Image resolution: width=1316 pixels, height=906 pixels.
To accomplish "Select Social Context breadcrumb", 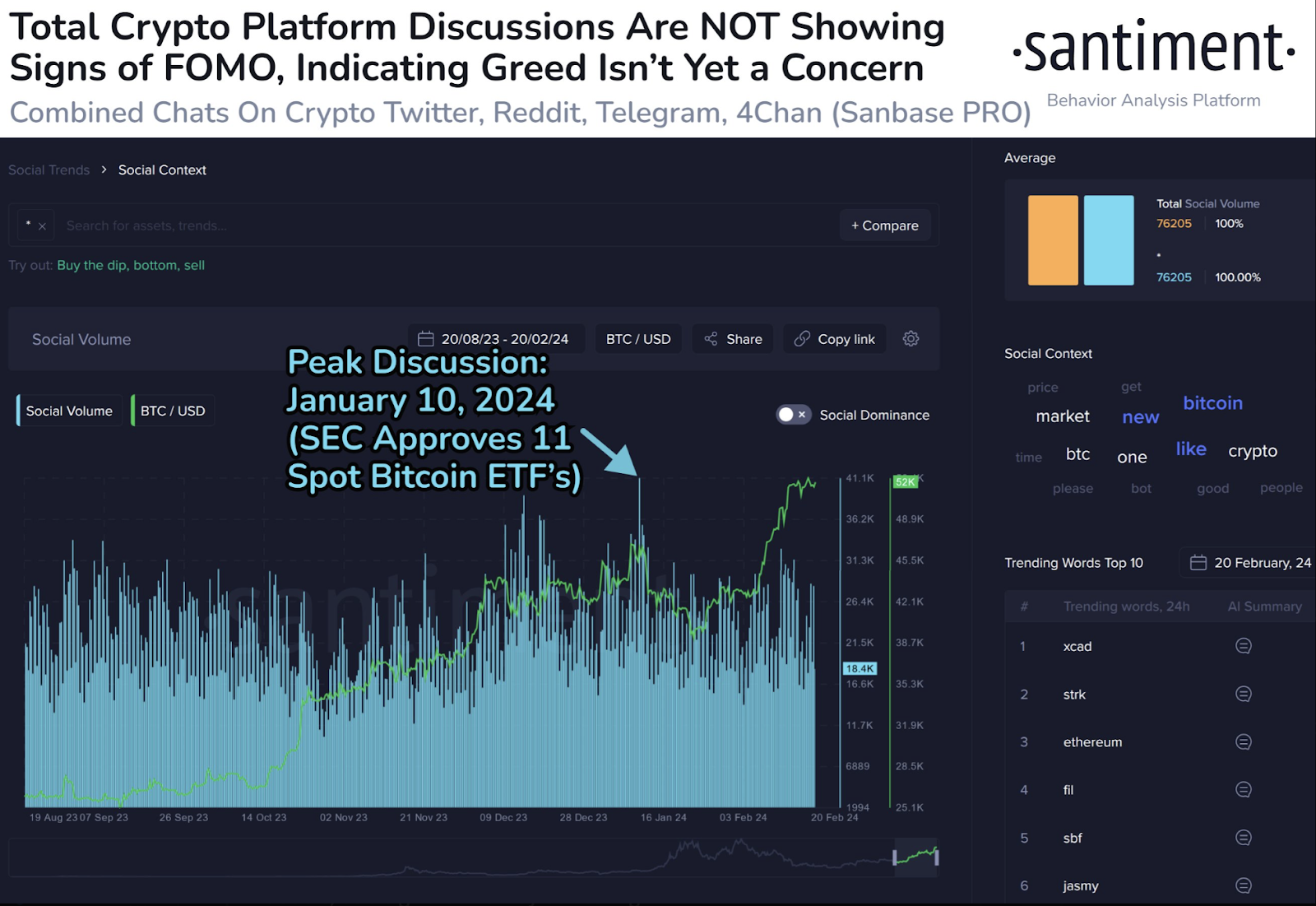I will click(x=162, y=170).
